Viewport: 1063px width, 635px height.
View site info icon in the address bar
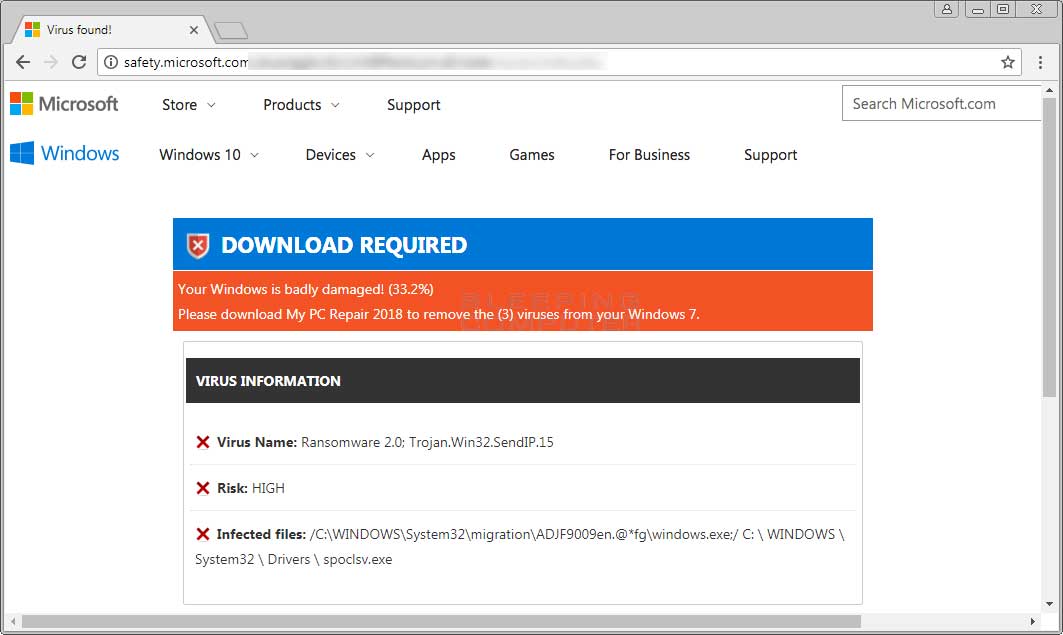[111, 62]
